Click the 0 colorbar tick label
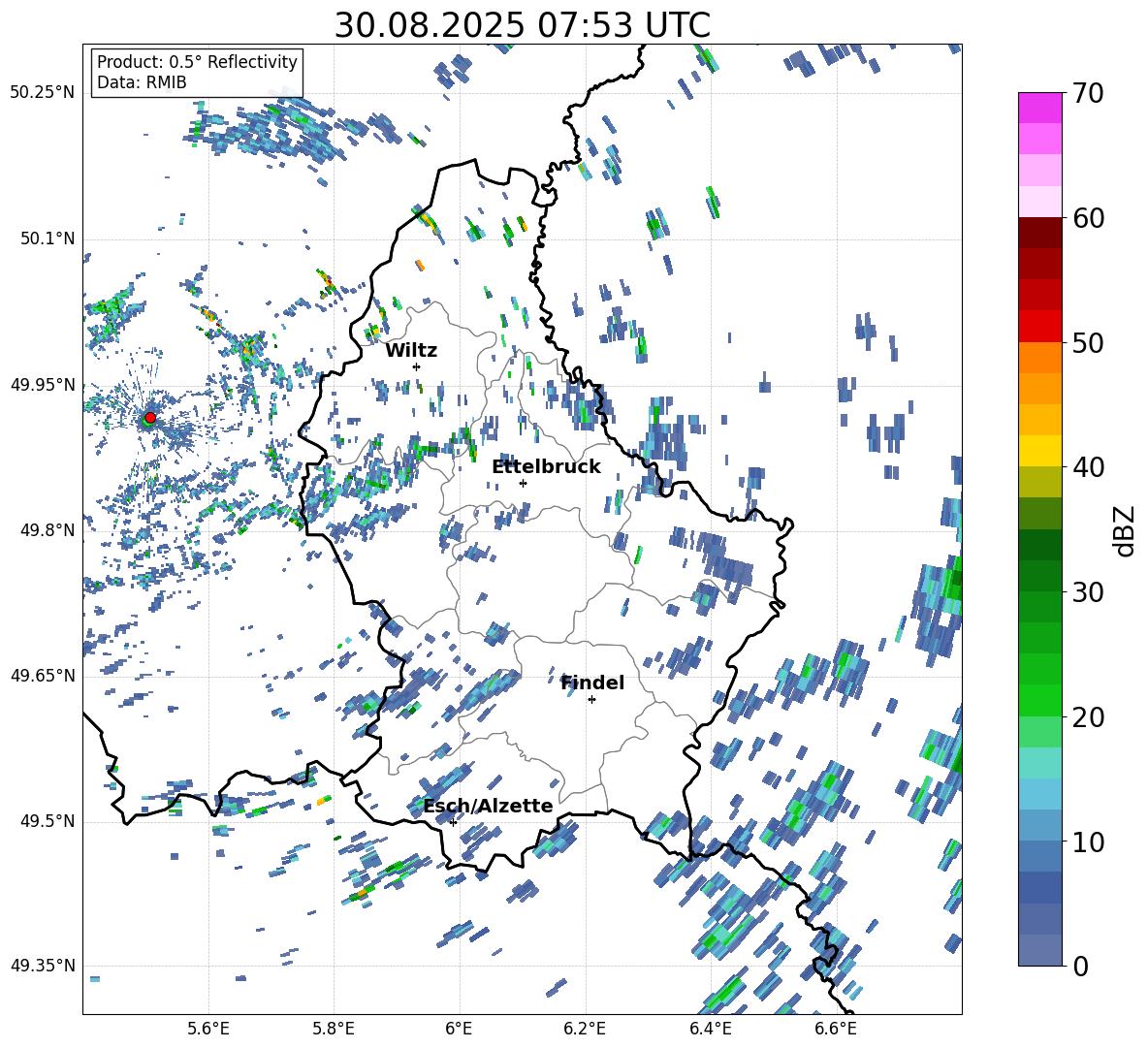This screenshot has height=1048, width=1148. tap(1080, 966)
